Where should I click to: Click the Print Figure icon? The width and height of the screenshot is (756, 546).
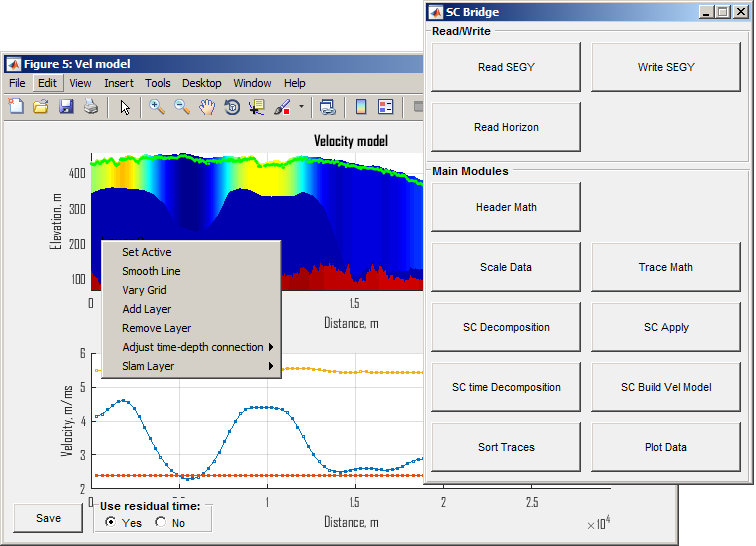tap(91, 107)
